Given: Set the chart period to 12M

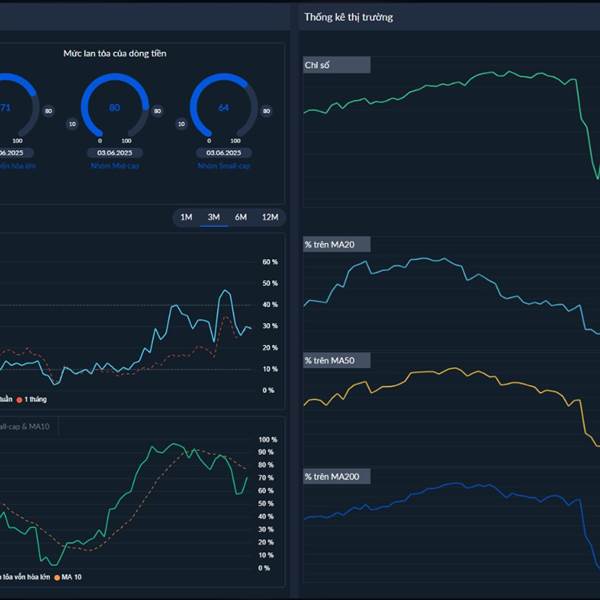Looking at the screenshot, I should pos(270,217).
